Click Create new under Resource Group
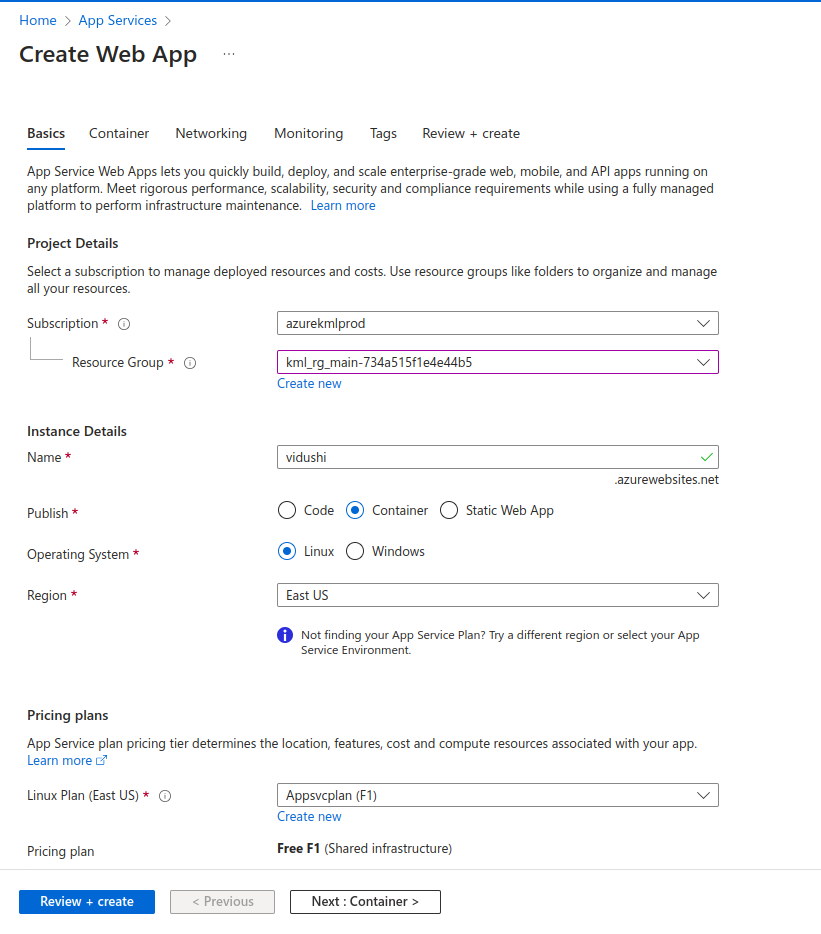821x934 pixels. tap(309, 383)
